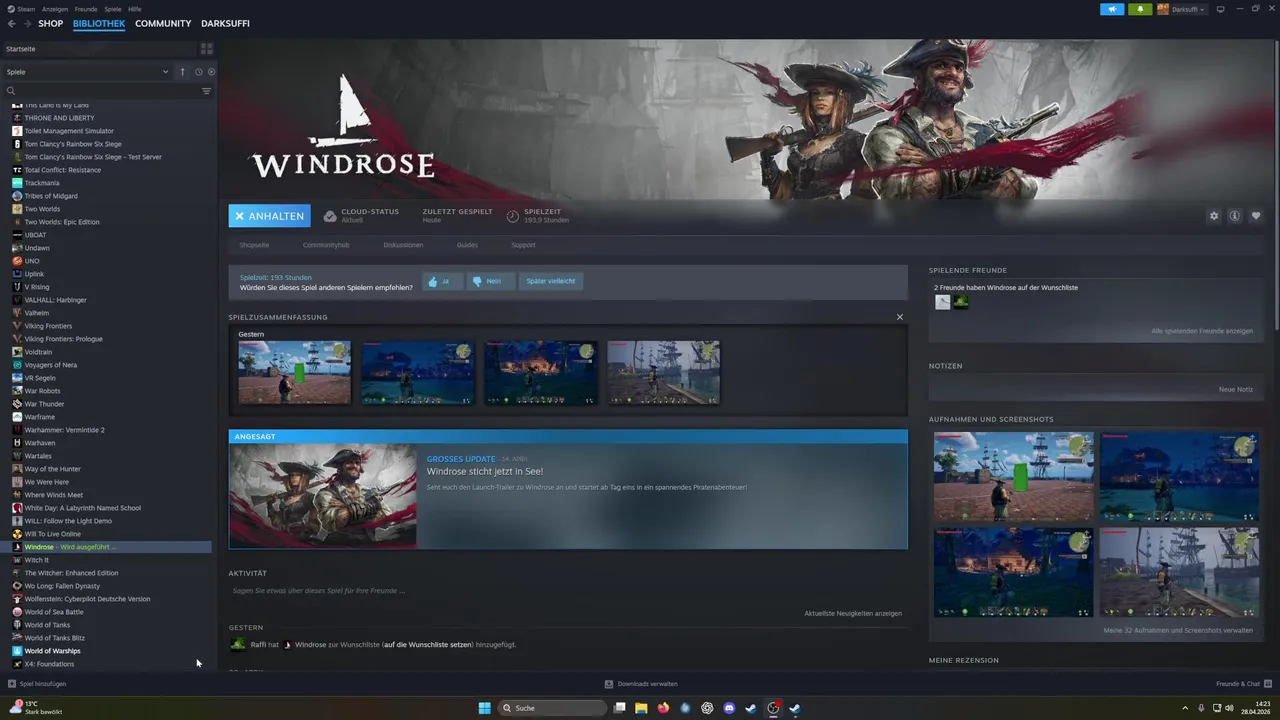Open the first Gestern summary screenshot
The width and height of the screenshot is (1280, 720).
point(294,373)
